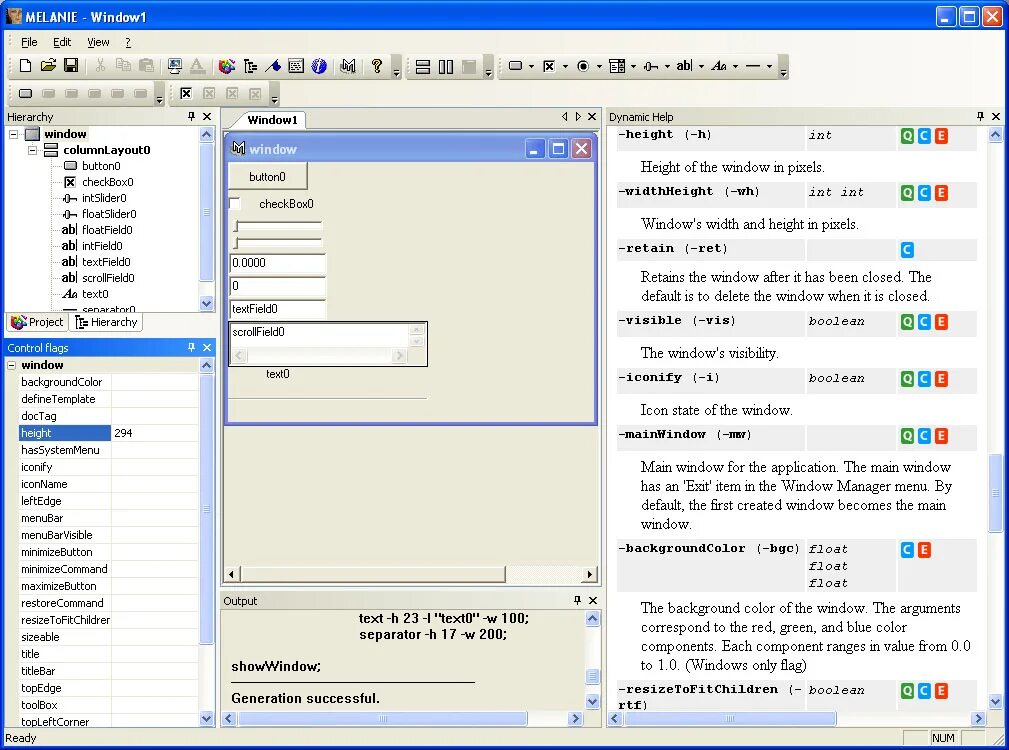The image size is (1009, 750).
Task: Insert a row layout from the toolbar
Action: [x=446, y=66]
